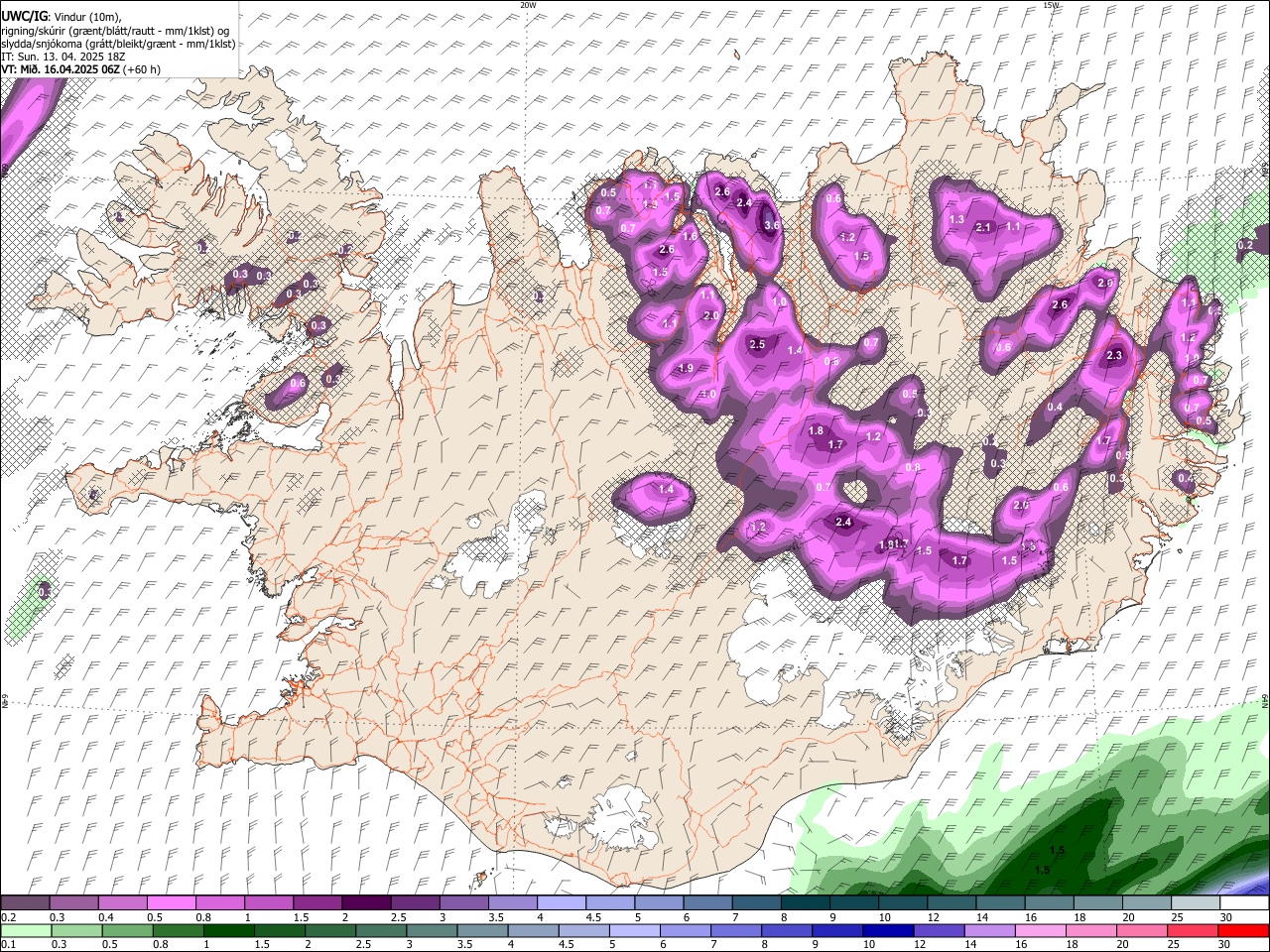Click the 0.2 value over the green patch at right edge

click(1246, 245)
